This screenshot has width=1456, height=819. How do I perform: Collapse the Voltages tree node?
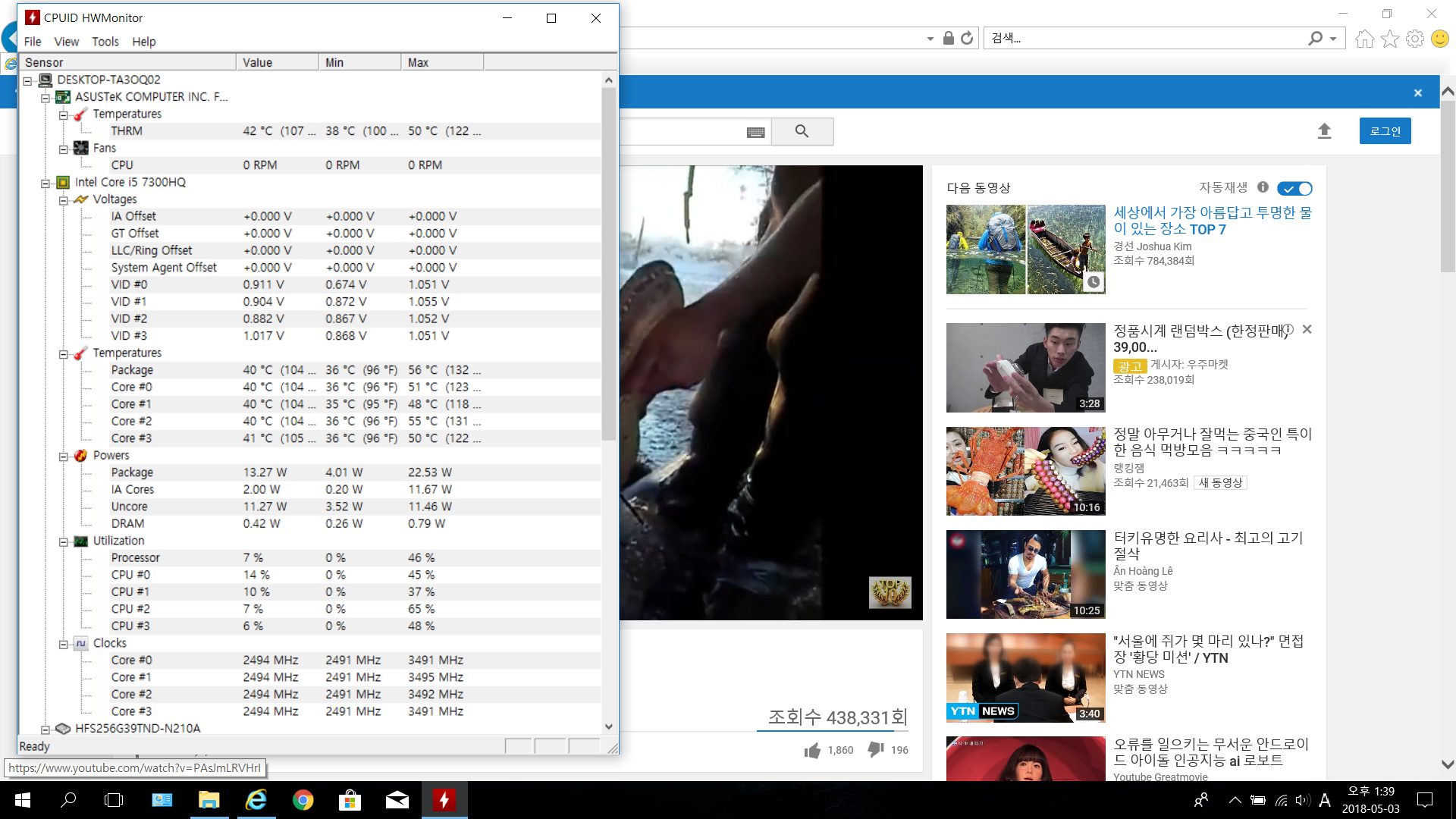click(64, 200)
